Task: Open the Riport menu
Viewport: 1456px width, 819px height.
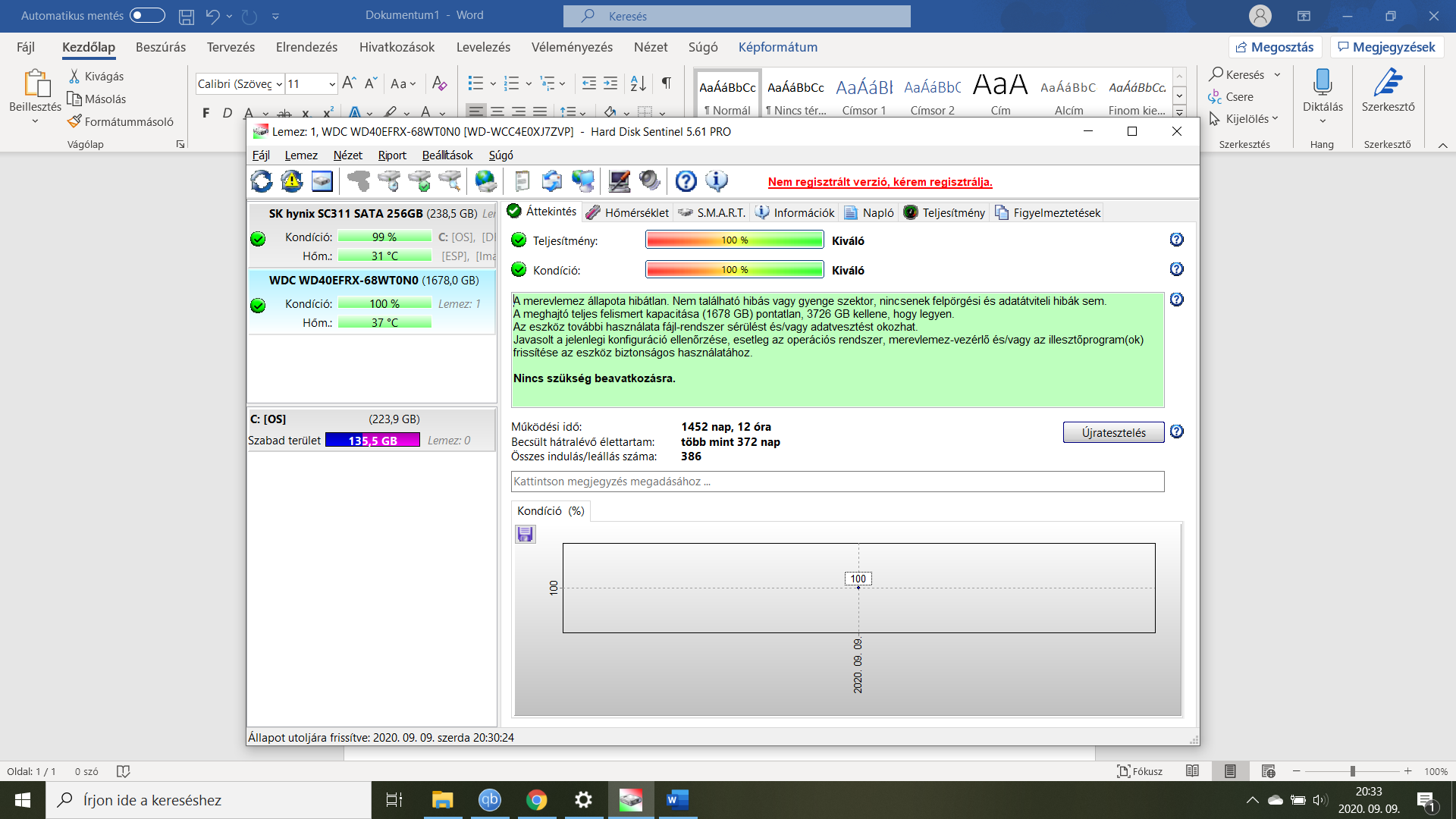Action: pyautogui.click(x=392, y=155)
